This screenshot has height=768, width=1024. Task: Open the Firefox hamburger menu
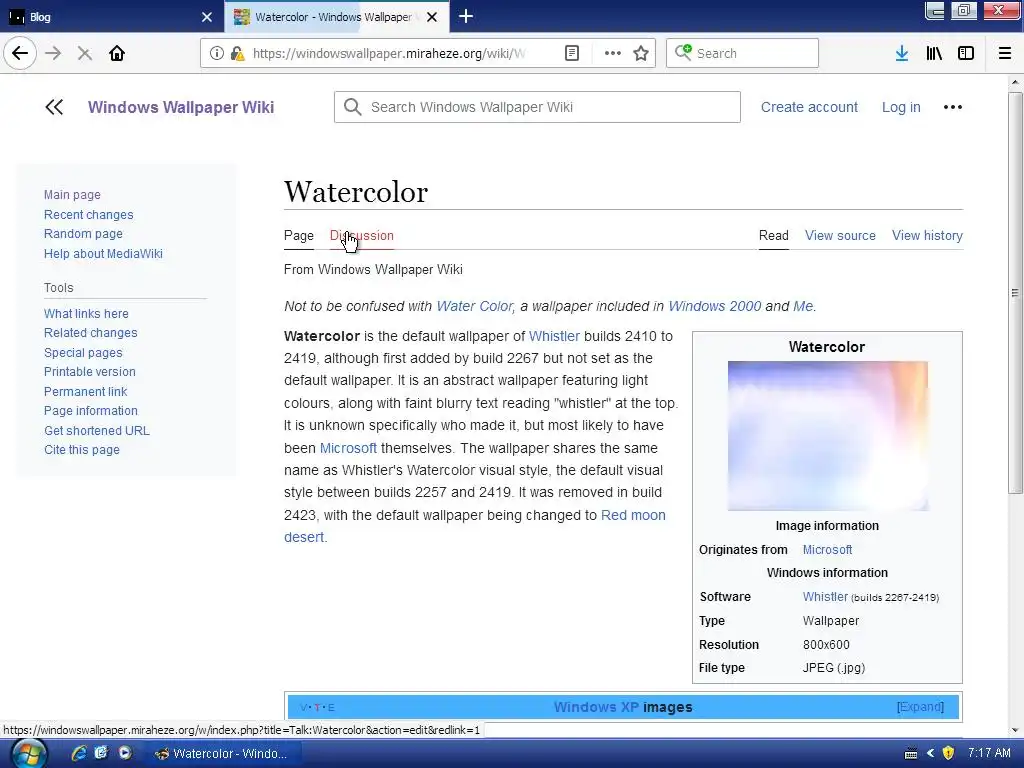pyautogui.click(x=1005, y=53)
